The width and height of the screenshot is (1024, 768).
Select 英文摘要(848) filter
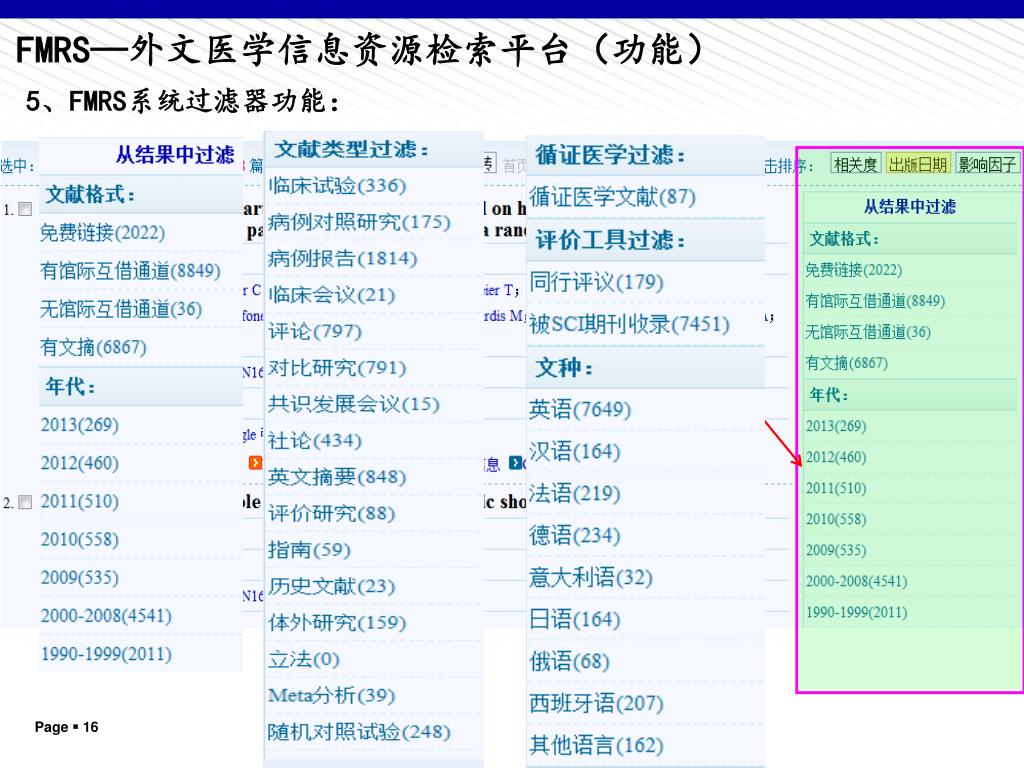point(337,477)
